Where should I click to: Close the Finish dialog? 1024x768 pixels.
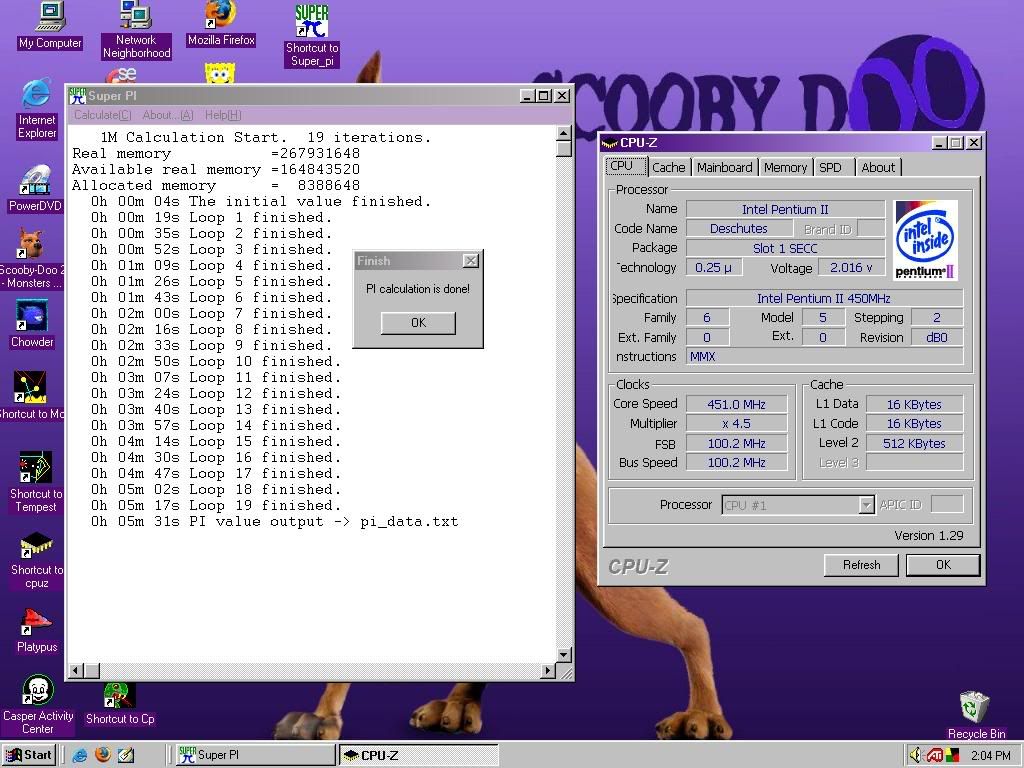(x=470, y=261)
